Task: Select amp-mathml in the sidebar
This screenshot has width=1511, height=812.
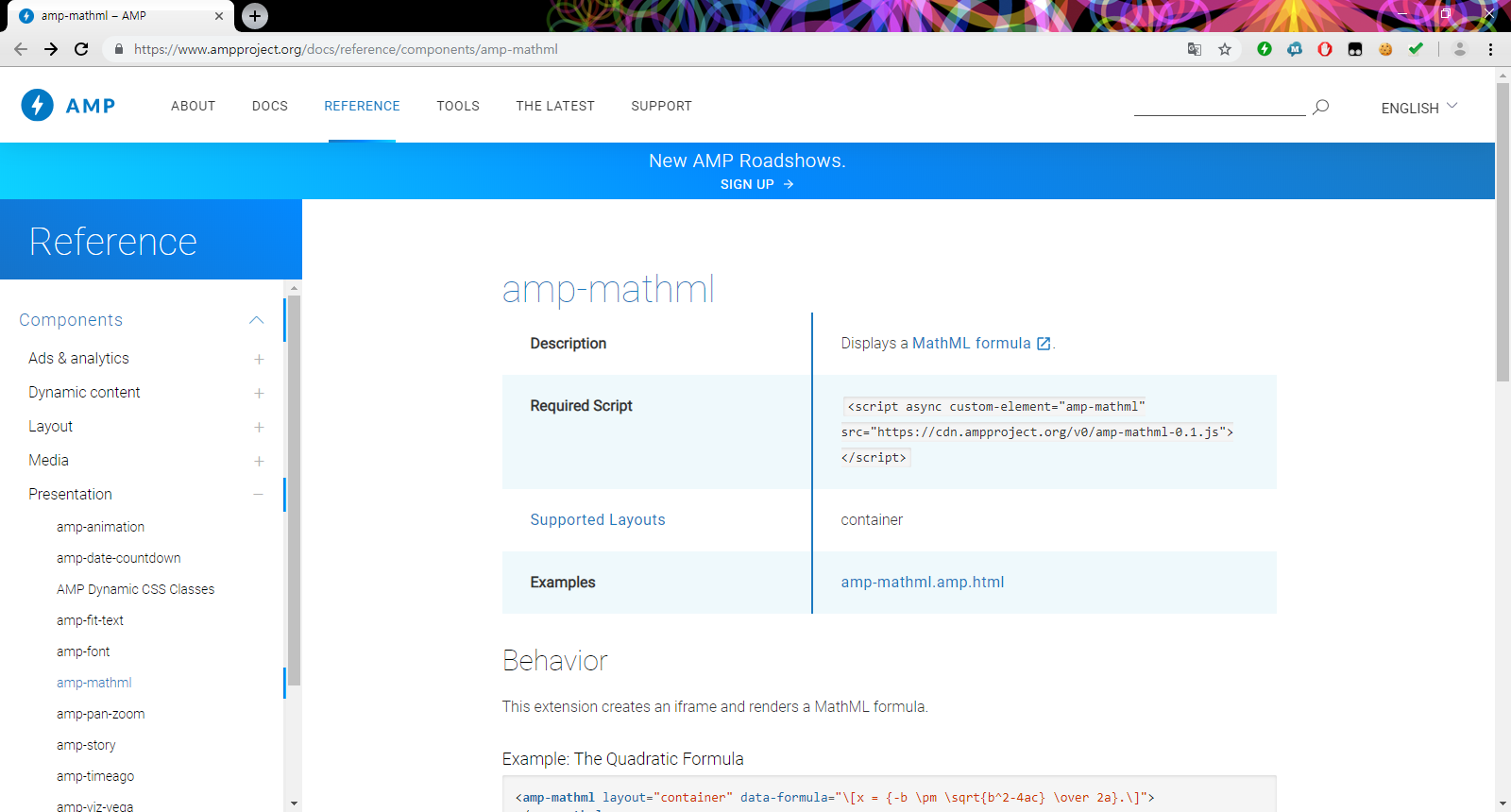Action: (93, 683)
